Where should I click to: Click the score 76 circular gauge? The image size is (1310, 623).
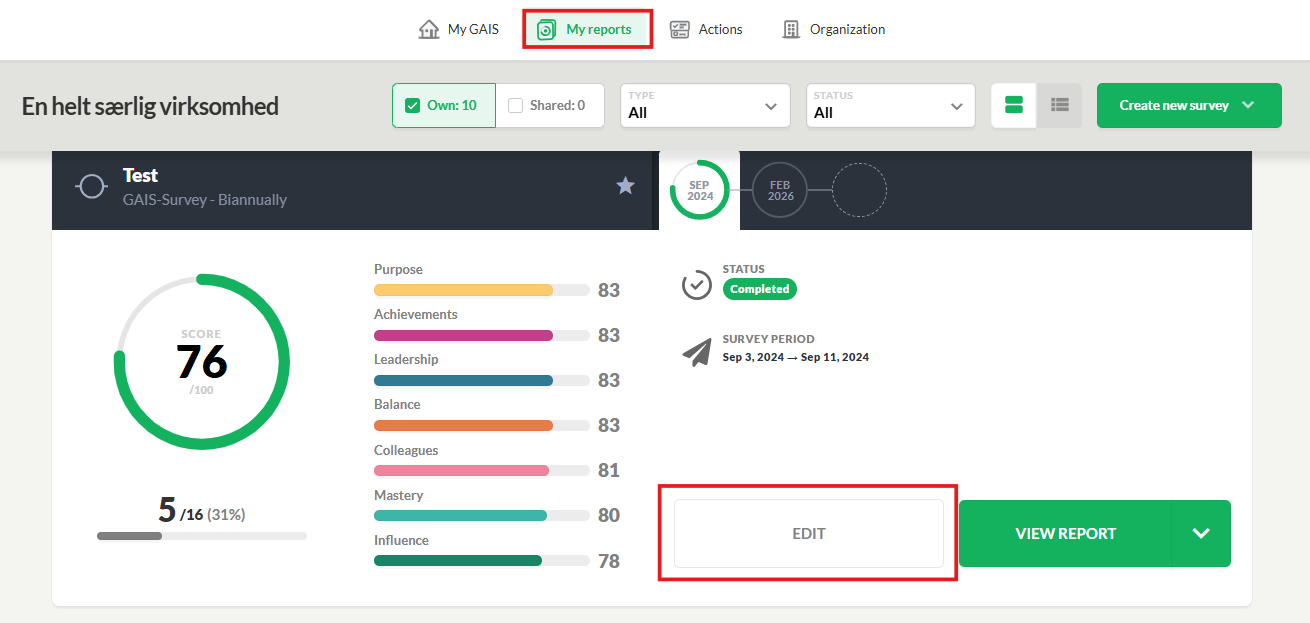pos(202,361)
